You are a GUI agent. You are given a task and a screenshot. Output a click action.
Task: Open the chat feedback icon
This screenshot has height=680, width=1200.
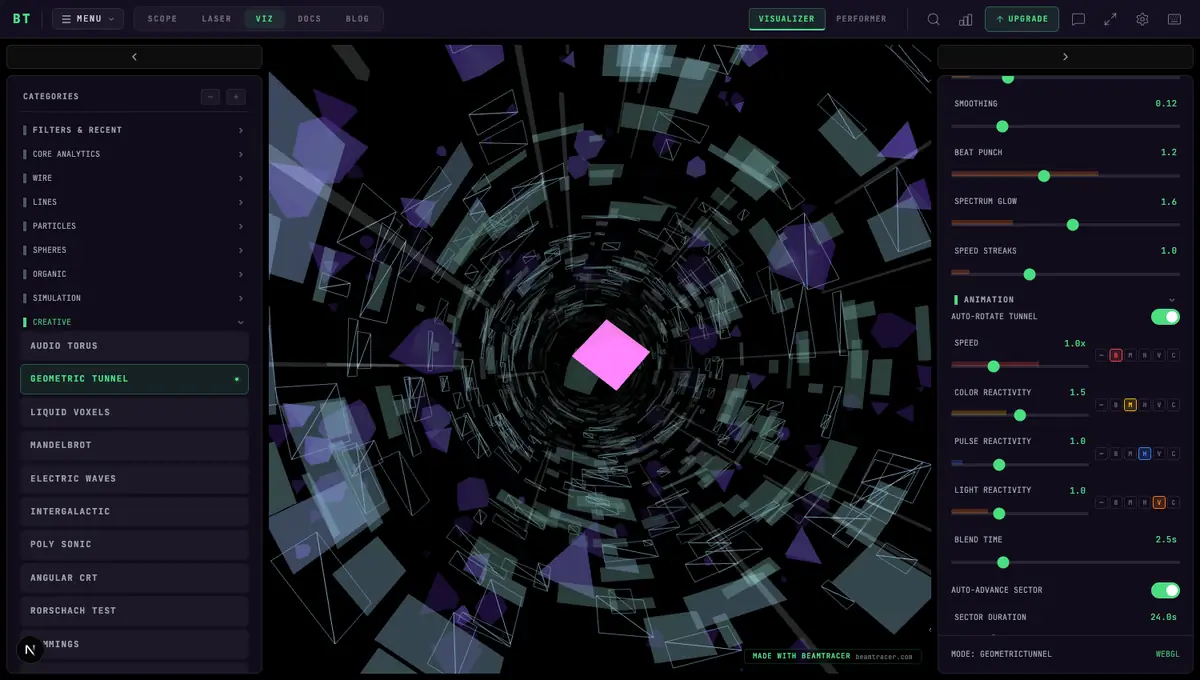[x=1078, y=19]
